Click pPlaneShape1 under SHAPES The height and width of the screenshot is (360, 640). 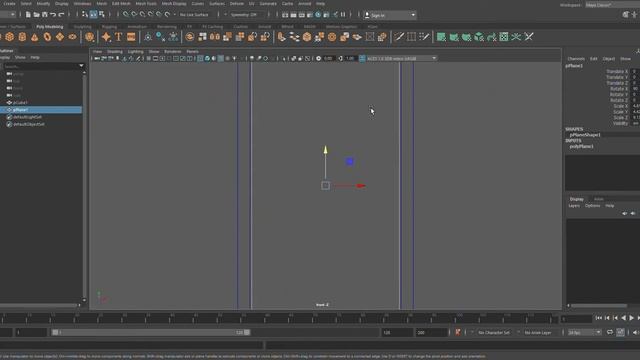coord(584,135)
